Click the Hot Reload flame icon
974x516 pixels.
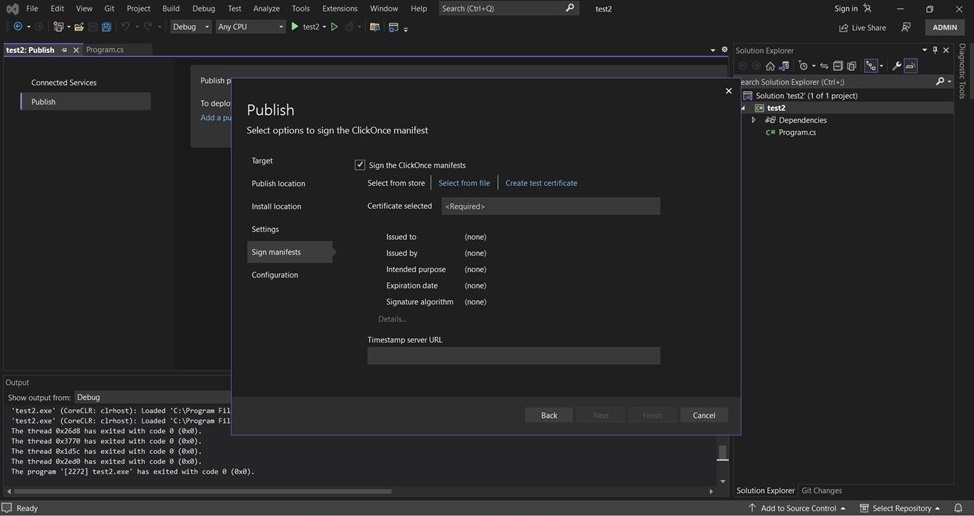349,27
